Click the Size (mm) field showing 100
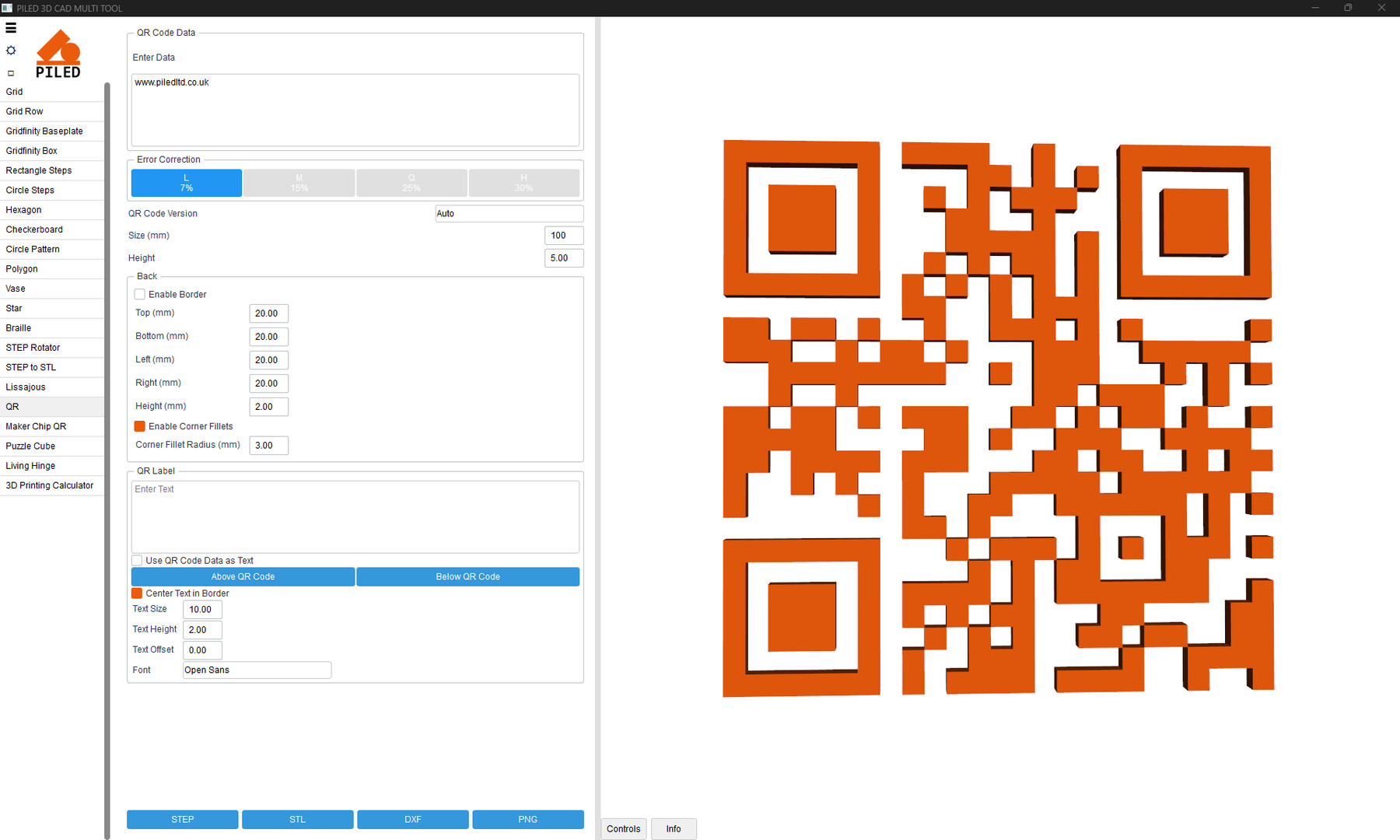 tap(564, 236)
